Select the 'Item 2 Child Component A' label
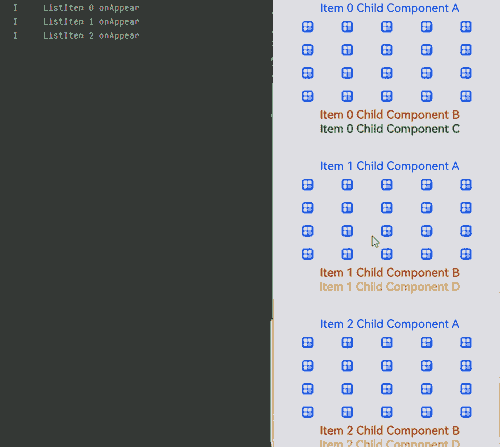This screenshot has height=447, width=500. coord(389,324)
